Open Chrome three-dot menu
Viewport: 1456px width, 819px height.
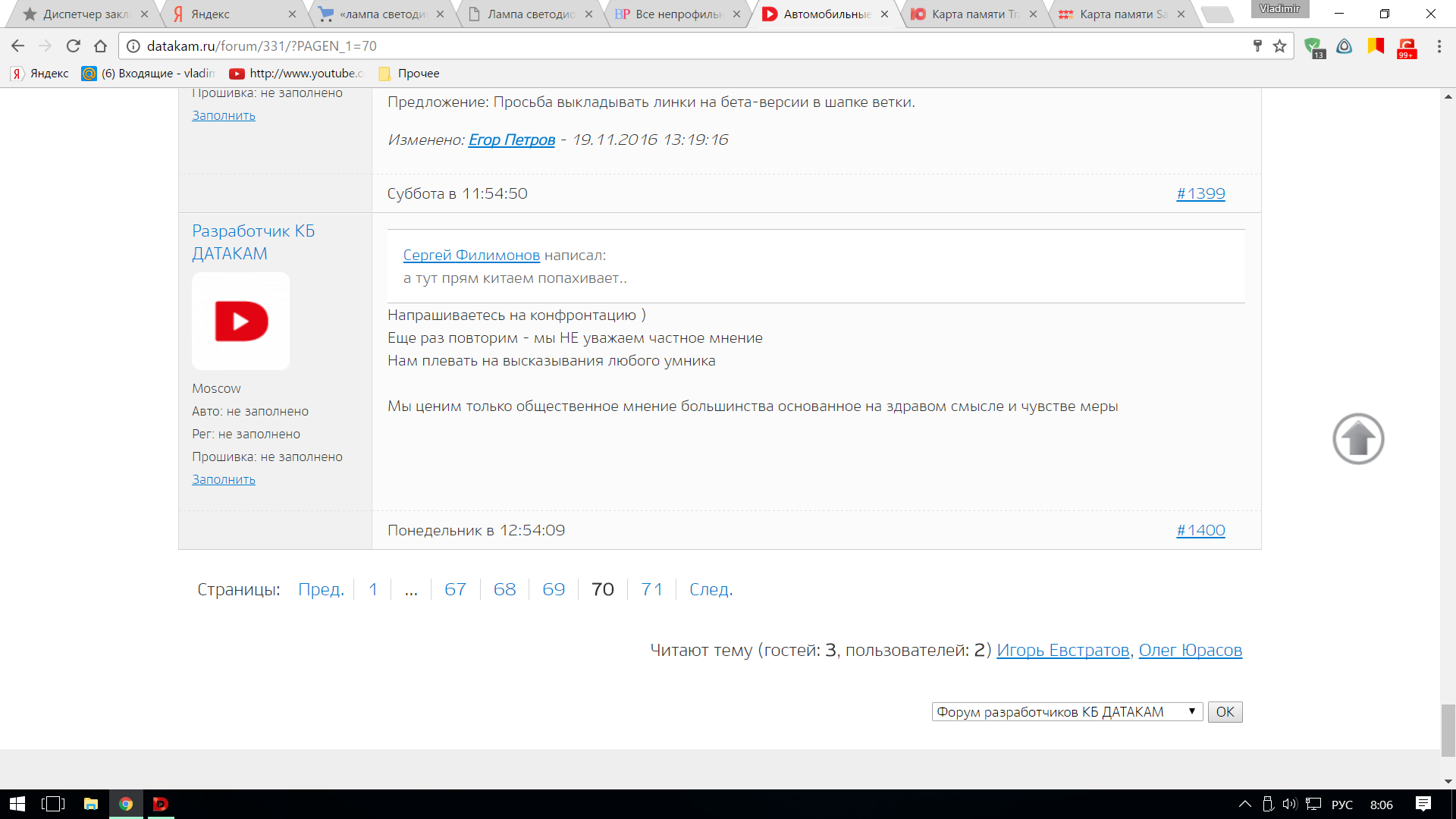point(1439,46)
